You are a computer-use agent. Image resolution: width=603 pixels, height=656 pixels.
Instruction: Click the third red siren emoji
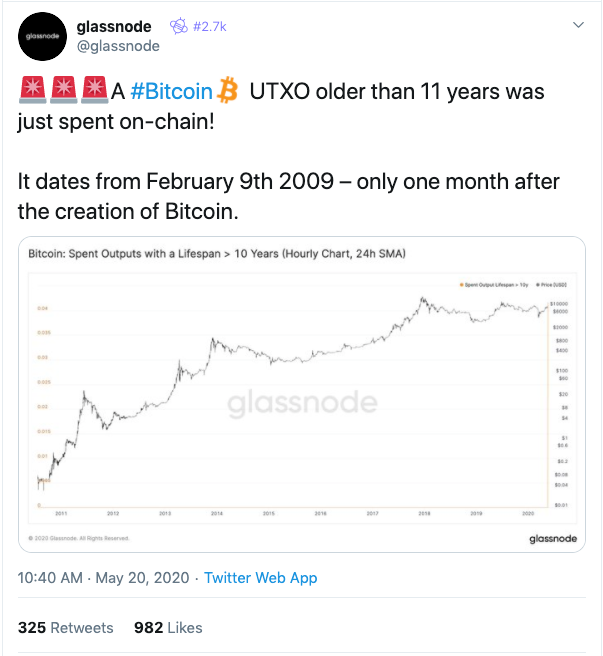[95, 90]
